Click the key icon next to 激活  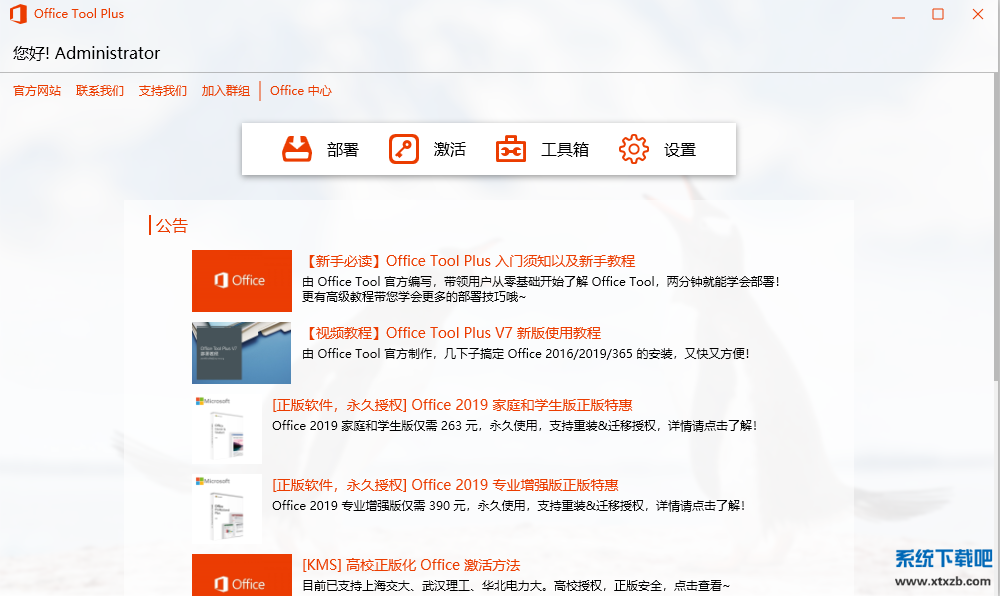coord(402,148)
